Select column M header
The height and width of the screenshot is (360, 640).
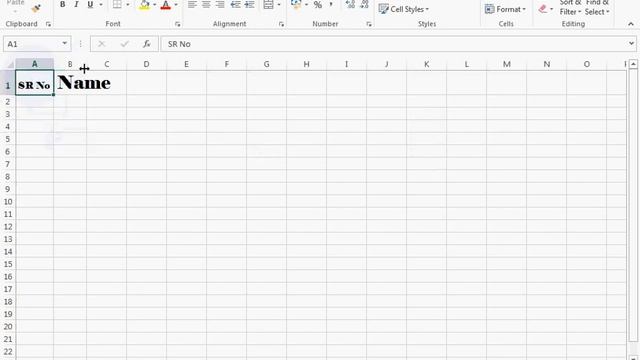507,64
